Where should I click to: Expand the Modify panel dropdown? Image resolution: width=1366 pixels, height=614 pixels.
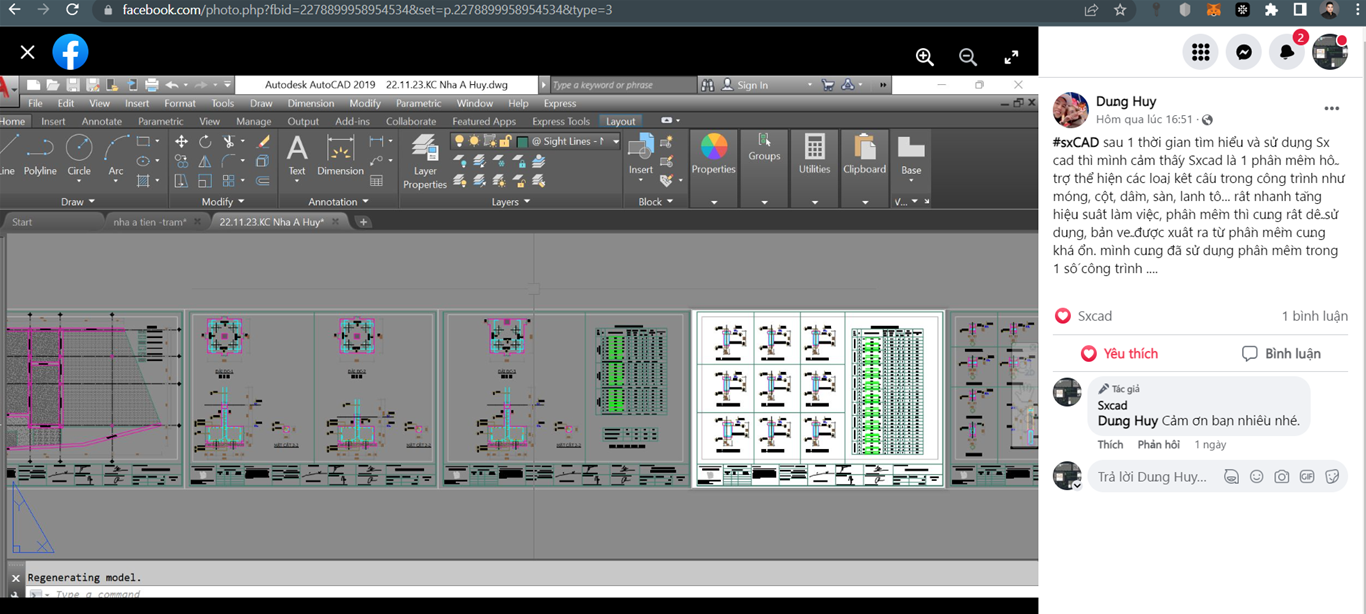(x=222, y=202)
